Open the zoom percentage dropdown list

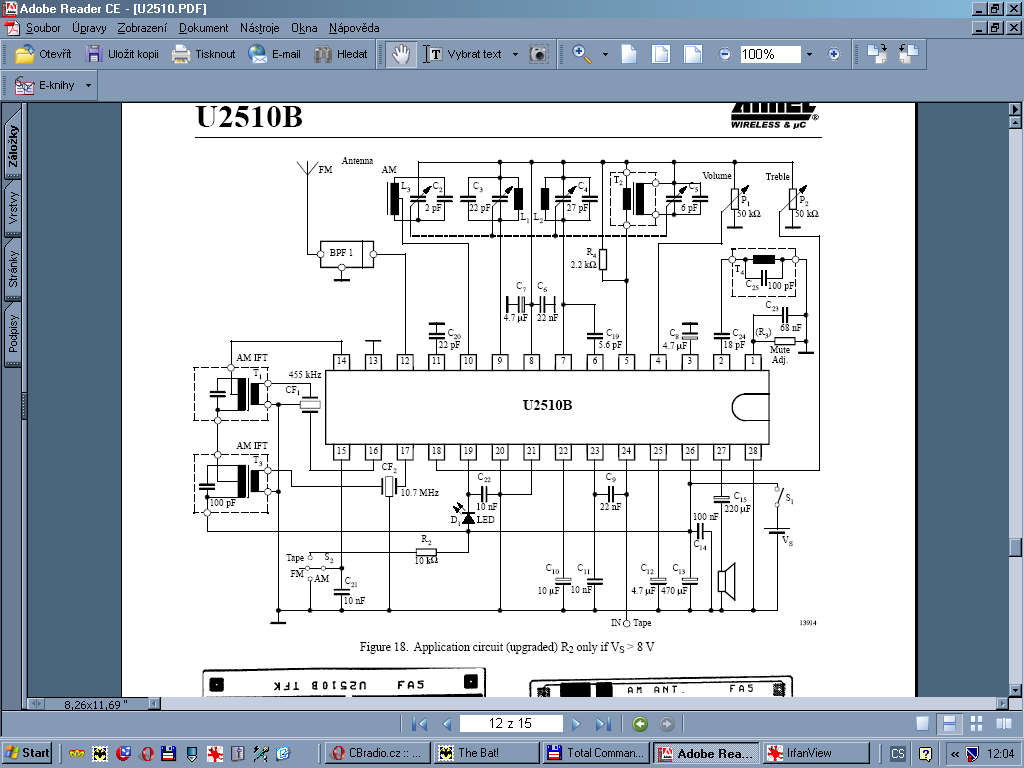[809, 54]
